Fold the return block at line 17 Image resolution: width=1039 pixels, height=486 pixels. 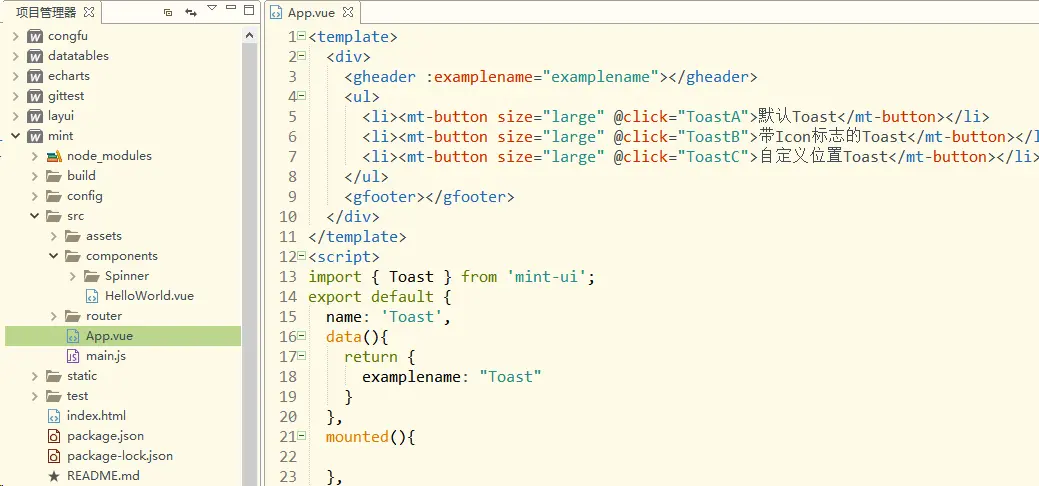pos(301,356)
